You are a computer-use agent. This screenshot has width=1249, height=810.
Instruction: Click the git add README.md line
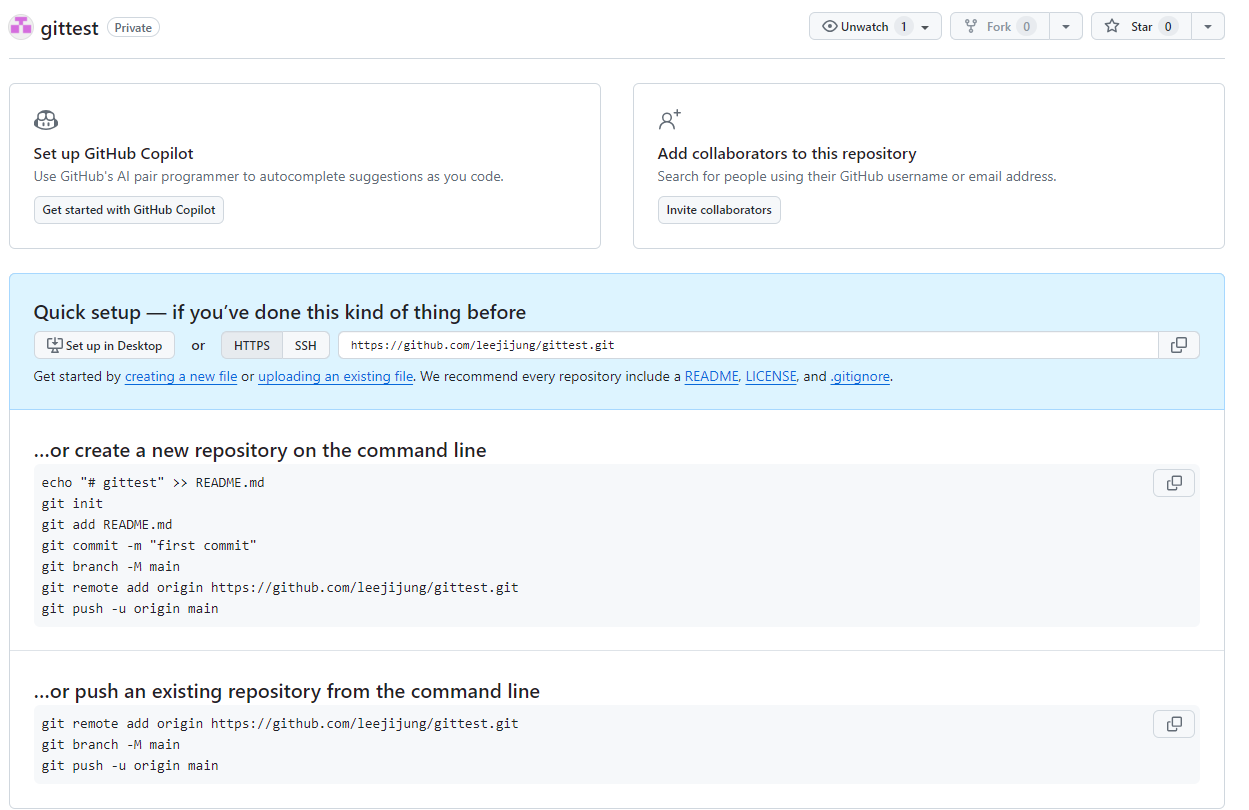pyautogui.click(x=107, y=525)
